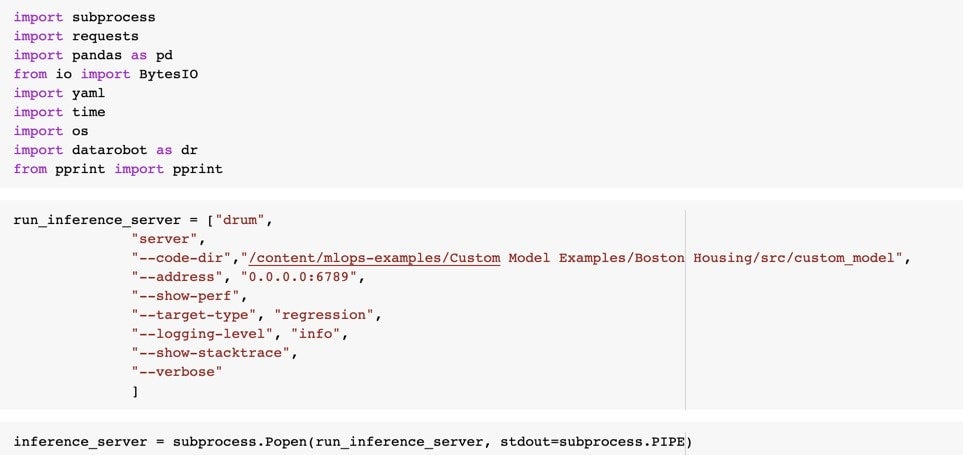963x455 pixels.
Task: Click 'from pprint import pprint' line
Action: pos(118,169)
